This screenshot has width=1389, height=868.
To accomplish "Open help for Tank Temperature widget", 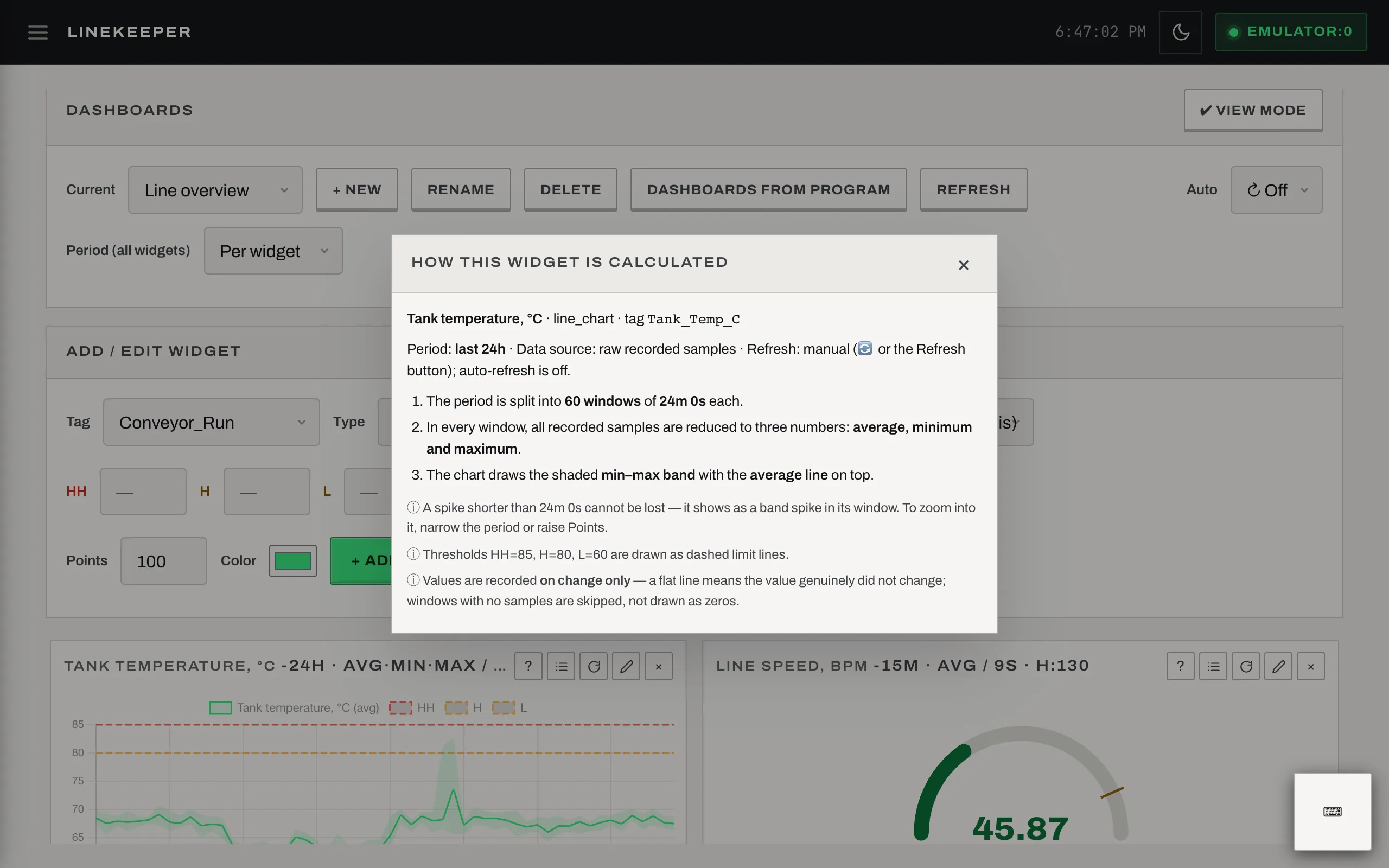I will [x=528, y=667].
